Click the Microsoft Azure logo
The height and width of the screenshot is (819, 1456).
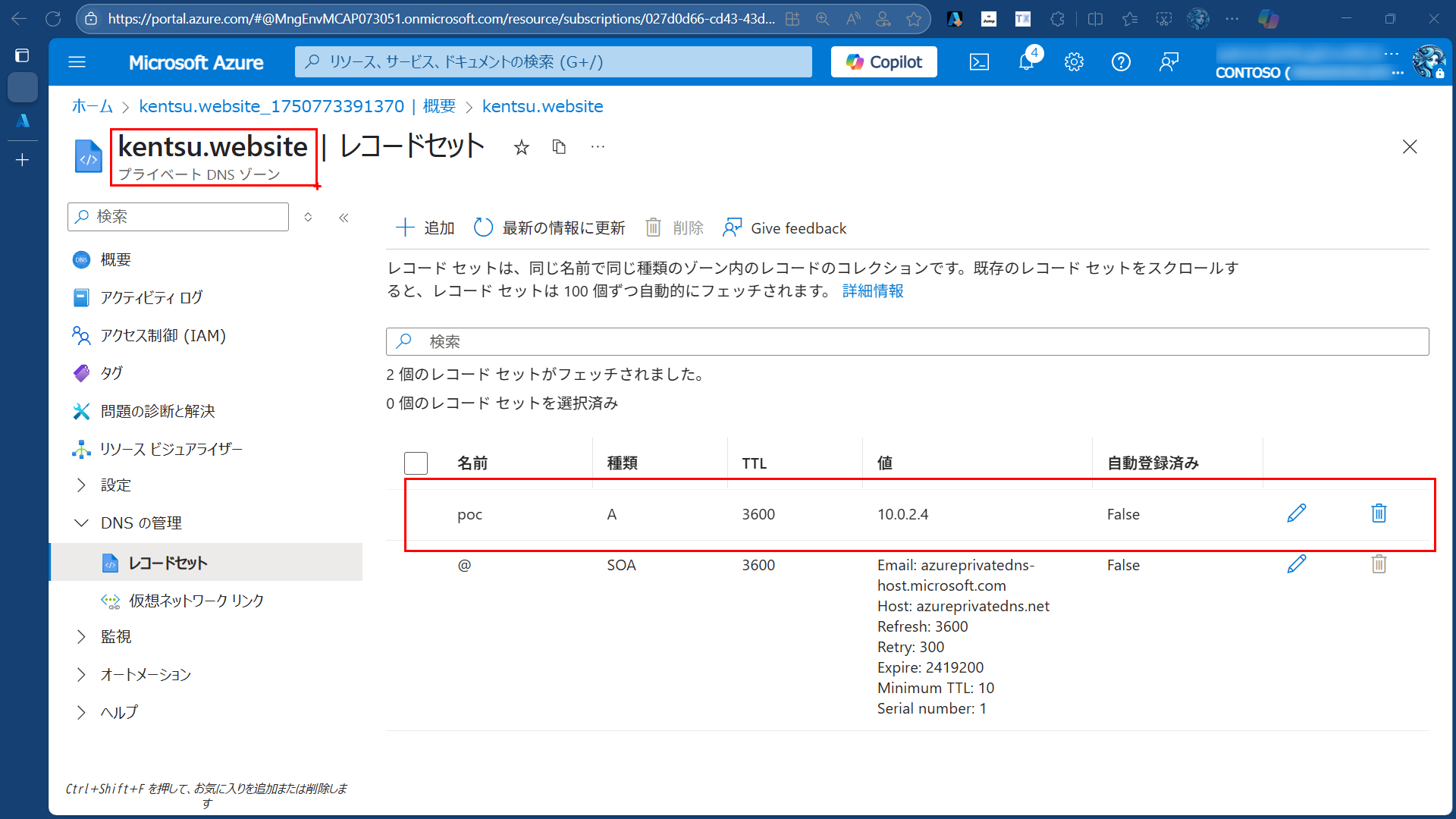(196, 62)
